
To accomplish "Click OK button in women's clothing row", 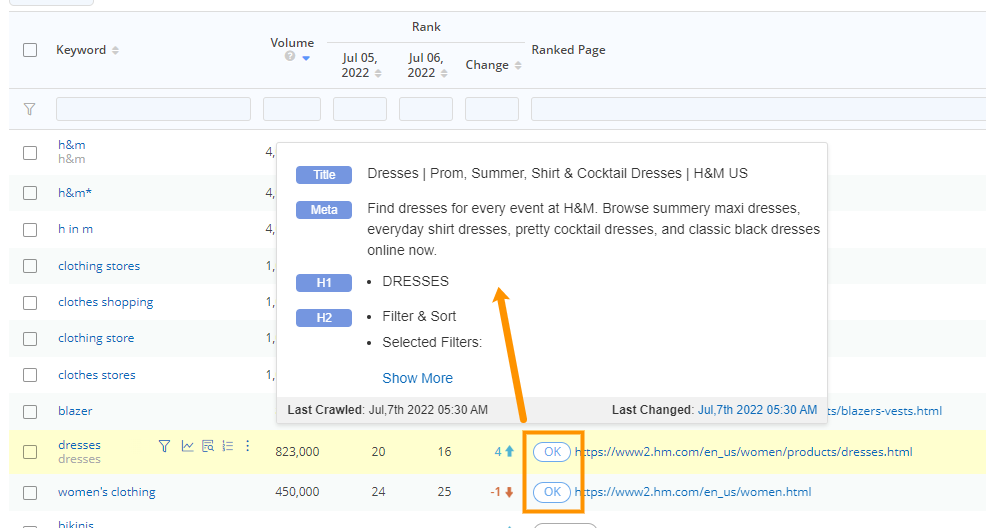I will (x=552, y=492).
